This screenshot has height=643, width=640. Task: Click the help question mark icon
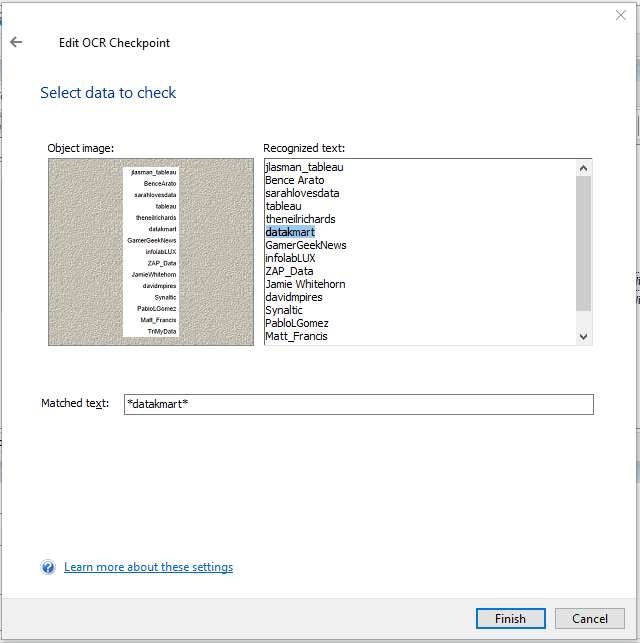(x=48, y=567)
